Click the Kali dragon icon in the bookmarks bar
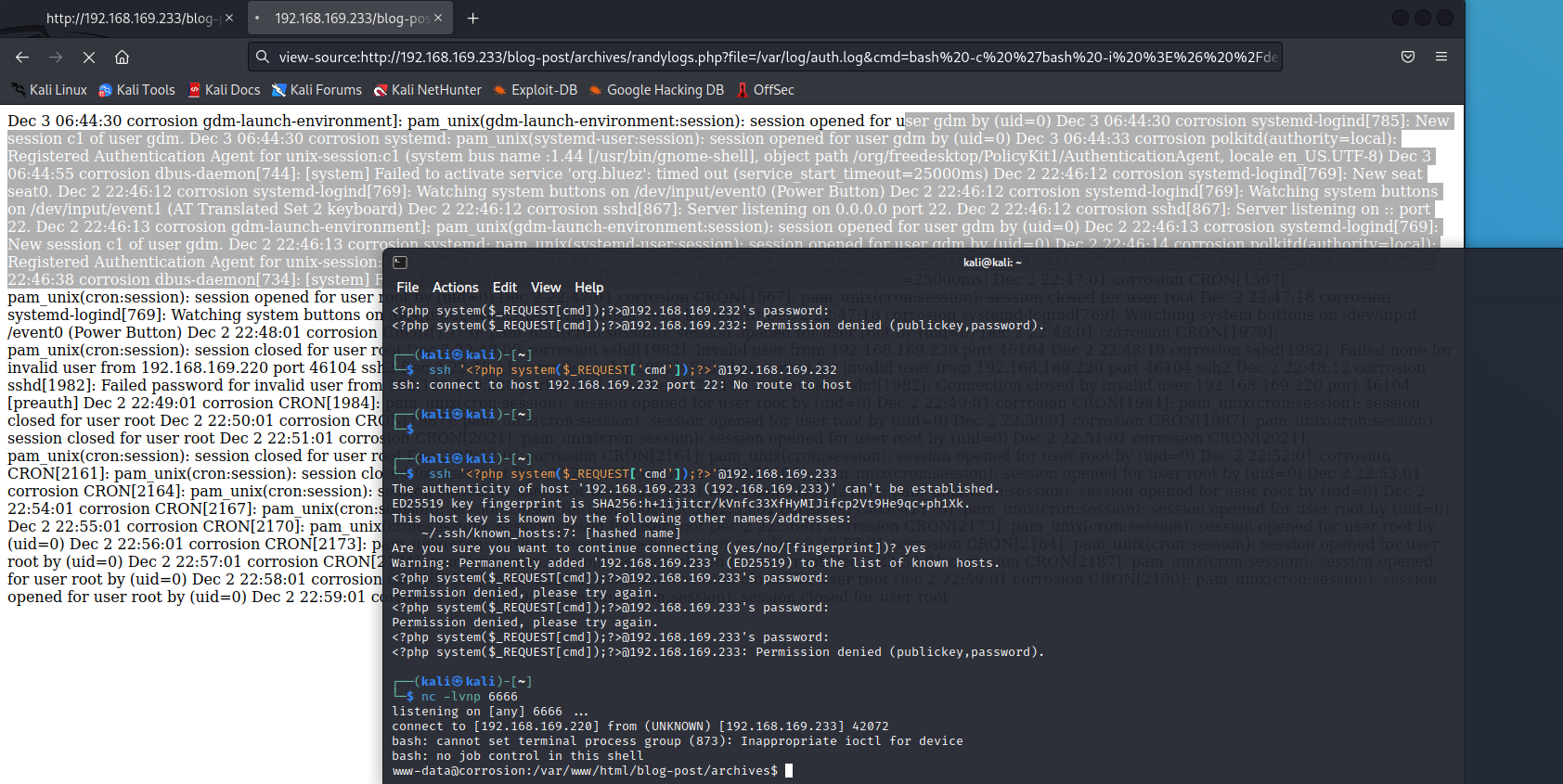 click(19, 90)
